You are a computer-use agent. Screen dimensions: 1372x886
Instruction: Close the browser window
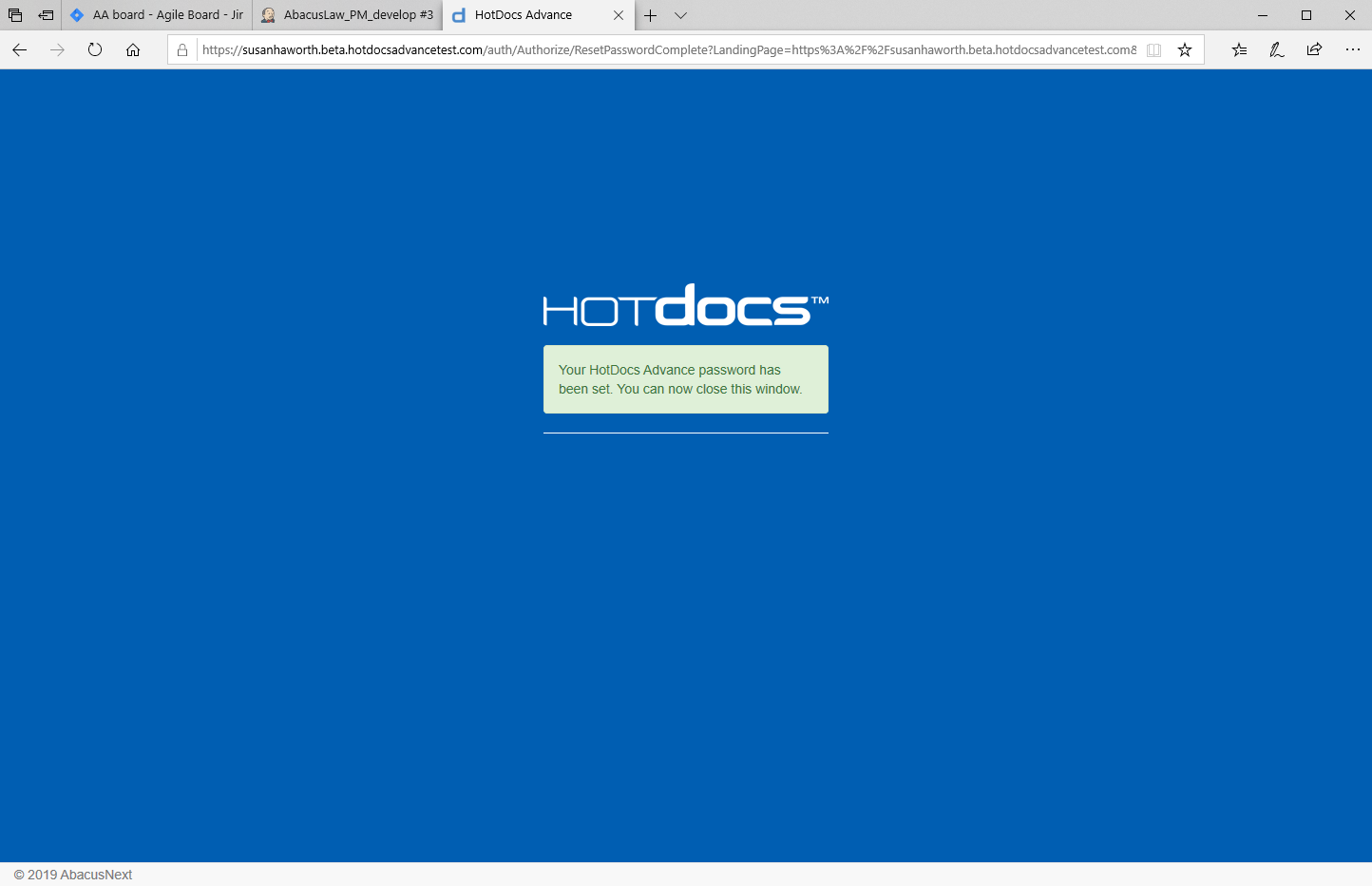point(1350,15)
